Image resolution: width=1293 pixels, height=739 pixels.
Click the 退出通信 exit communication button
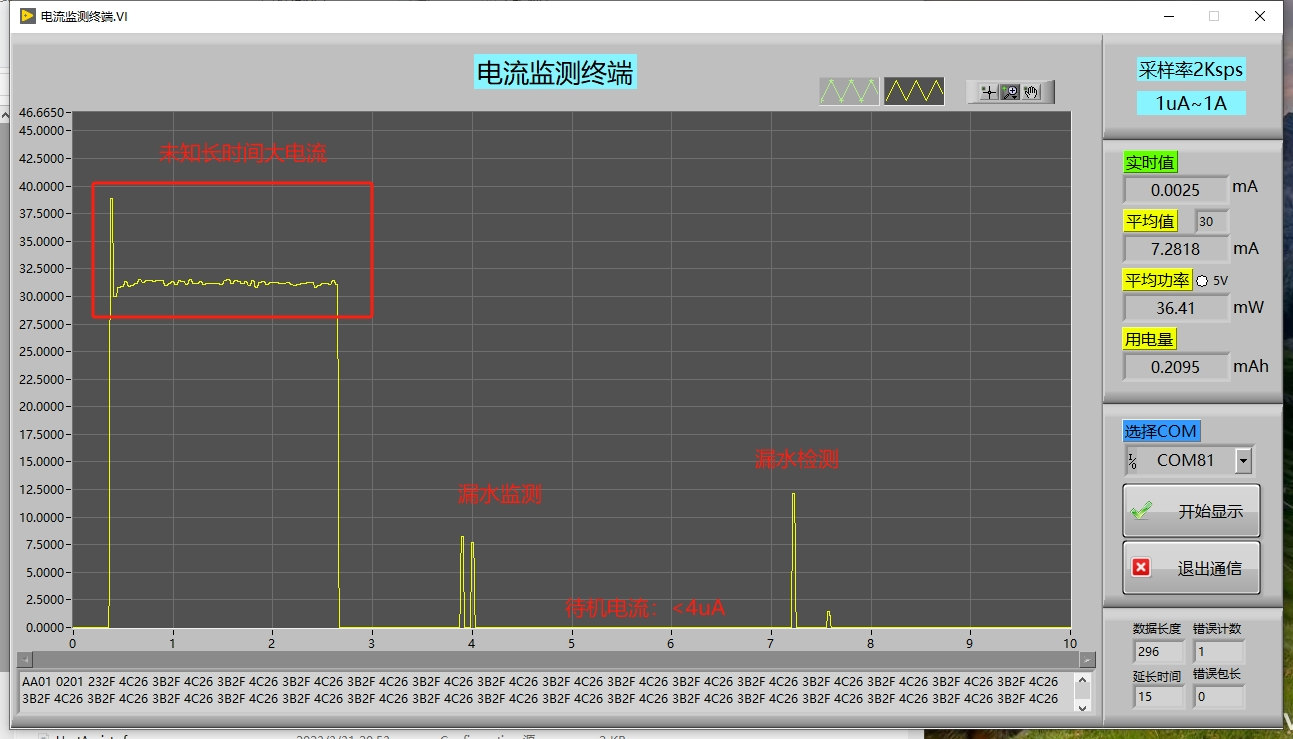point(1190,568)
